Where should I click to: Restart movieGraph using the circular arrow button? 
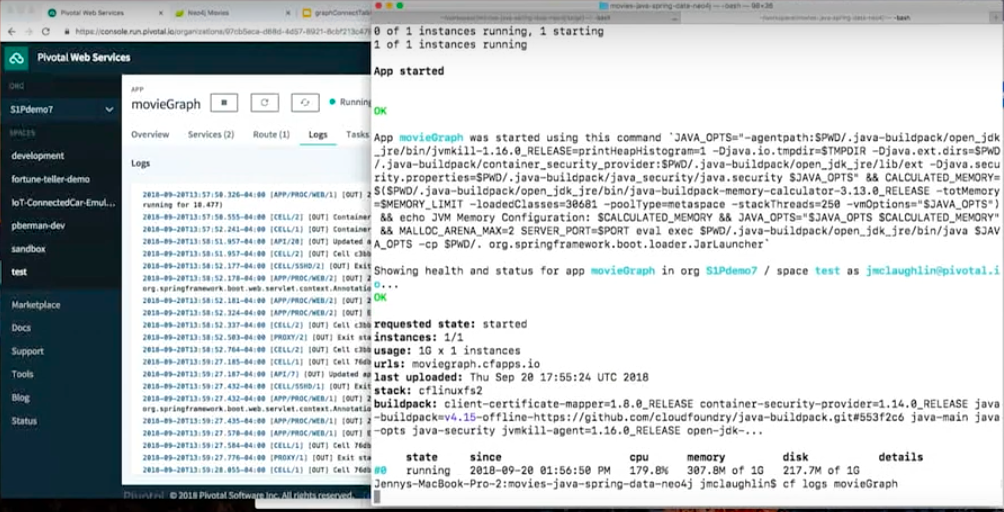tap(264, 102)
